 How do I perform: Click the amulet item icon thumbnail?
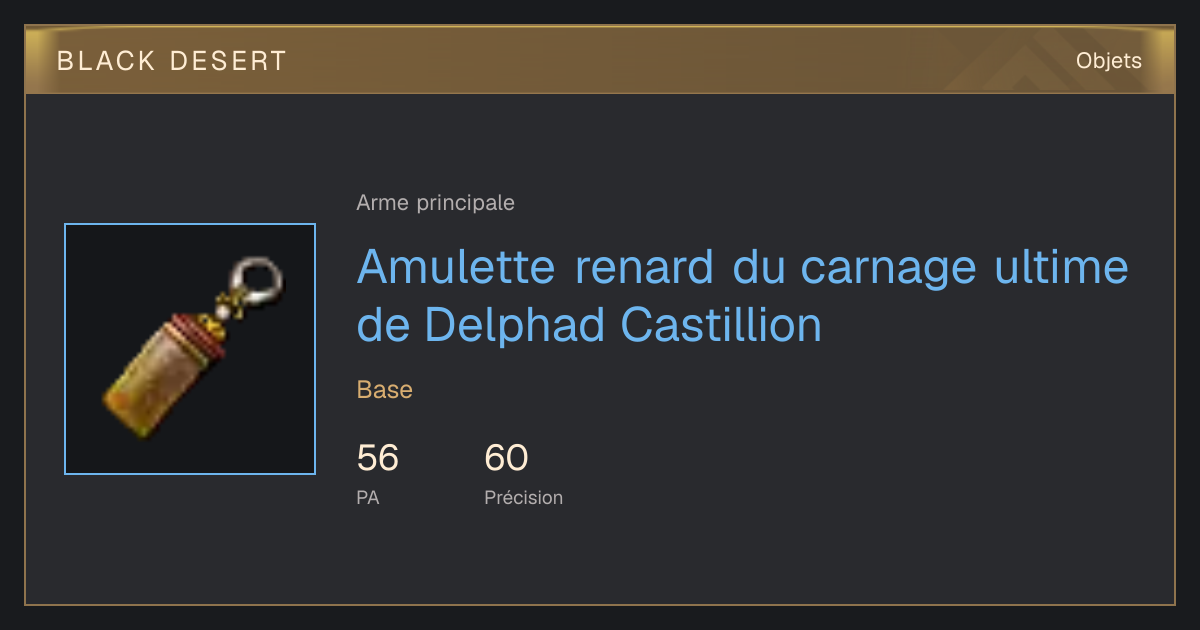(x=190, y=349)
